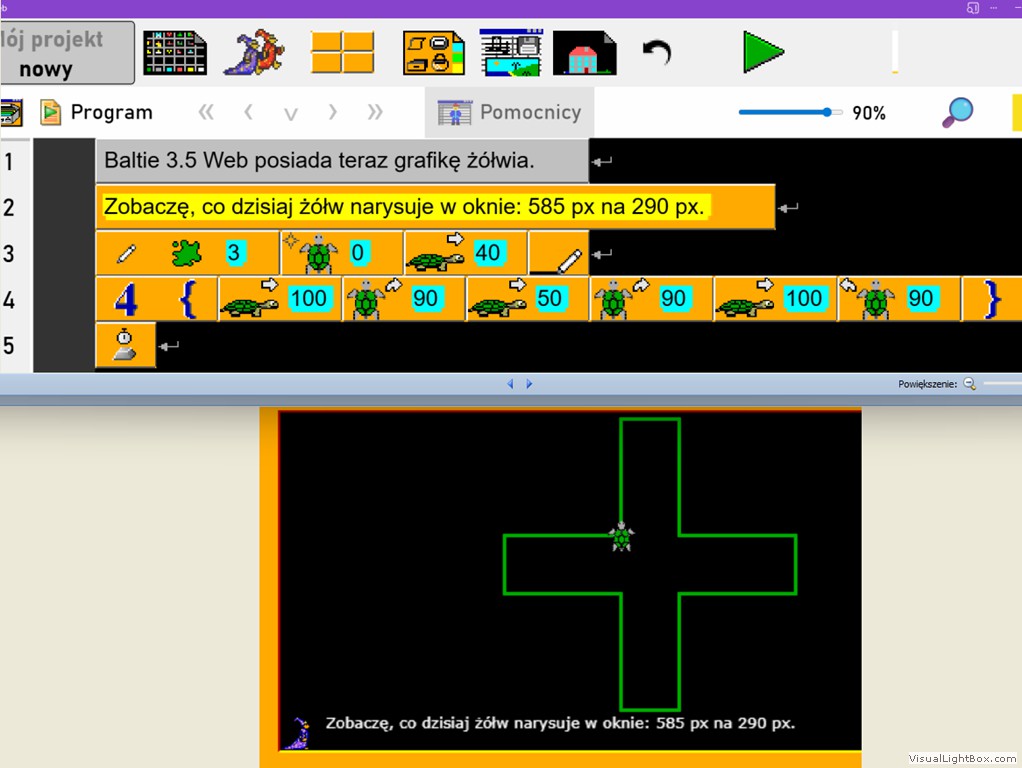
Task: Expand with the down chevron navigation arrow
Action: pyautogui.click(x=291, y=113)
